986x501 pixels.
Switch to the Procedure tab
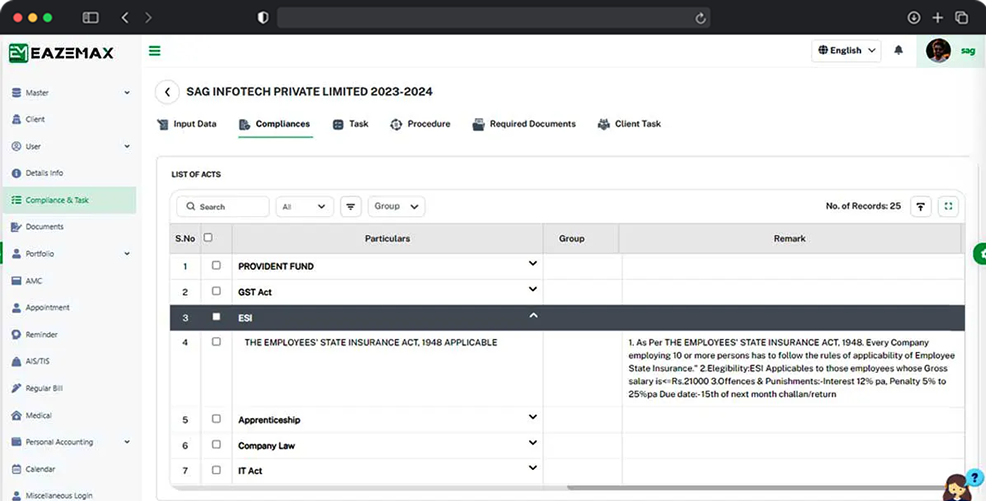tap(421, 124)
